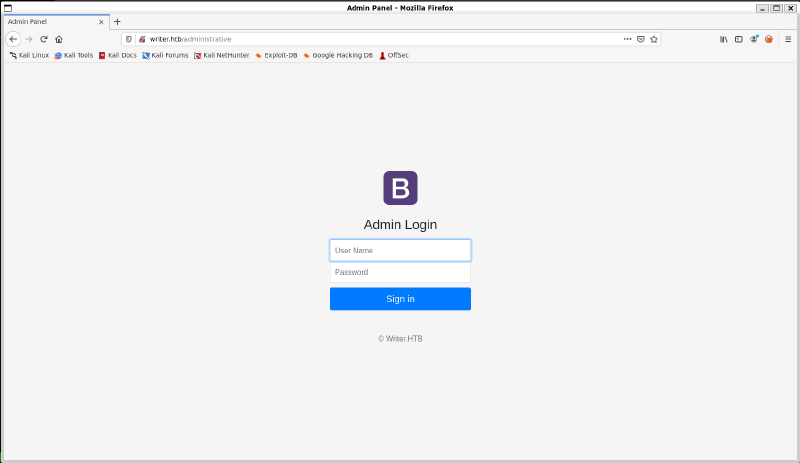The width and height of the screenshot is (800, 463).
Task: Click into the Password field
Action: click(400, 272)
